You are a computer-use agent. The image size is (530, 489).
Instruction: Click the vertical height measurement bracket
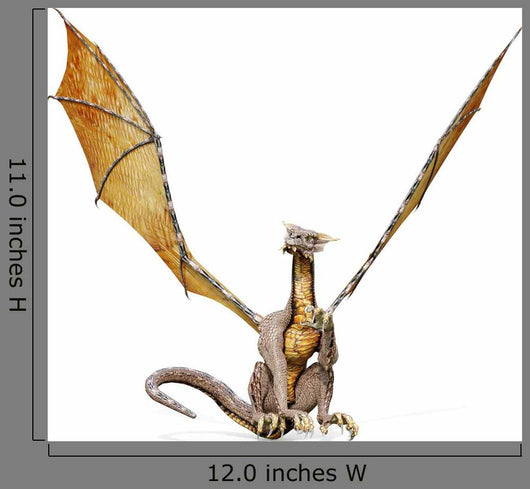39,225
